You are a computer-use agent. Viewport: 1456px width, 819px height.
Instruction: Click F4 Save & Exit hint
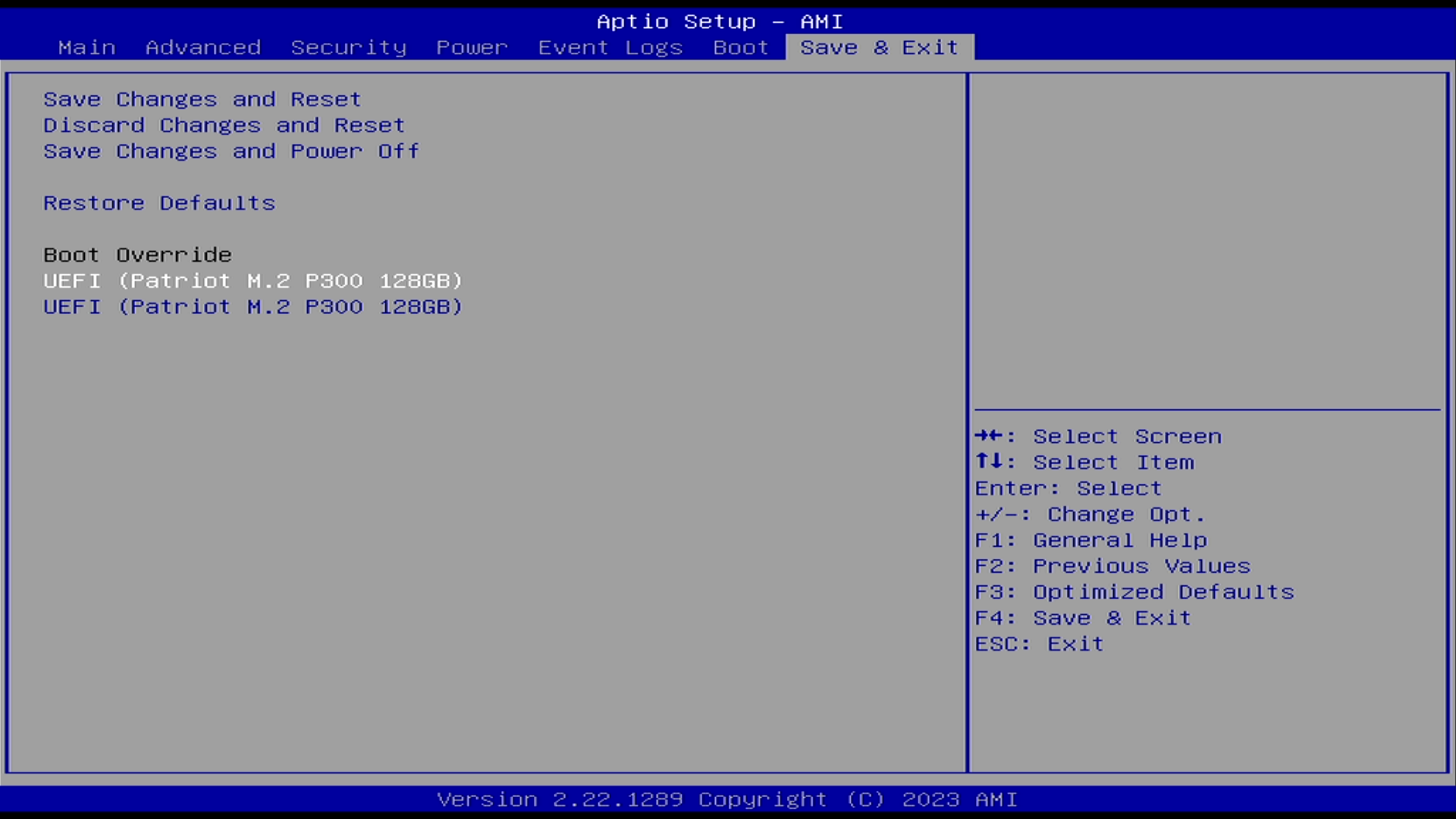[1082, 618]
